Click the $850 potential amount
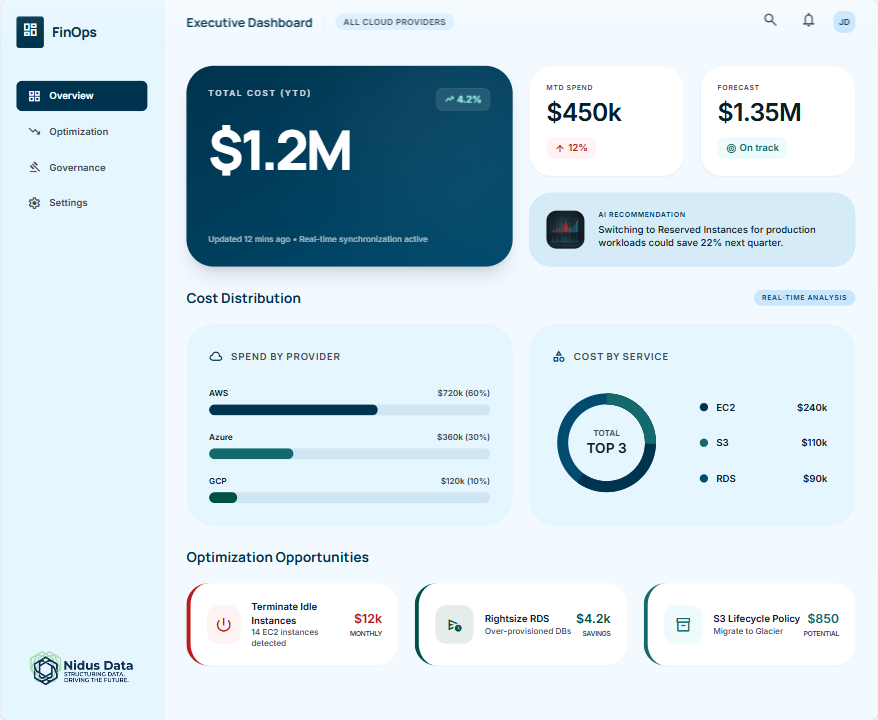Screen dimensions: 878x720 click(x=823, y=619)
